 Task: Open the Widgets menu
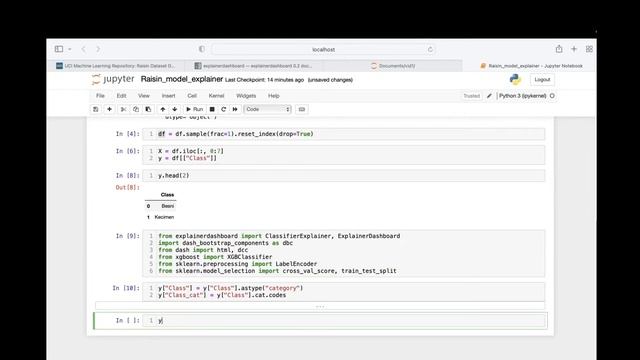pos(246,96)
